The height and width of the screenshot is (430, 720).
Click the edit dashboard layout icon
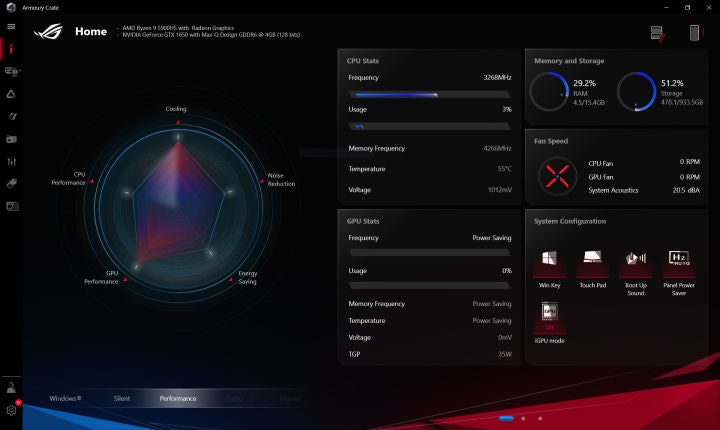coord(658,34)
